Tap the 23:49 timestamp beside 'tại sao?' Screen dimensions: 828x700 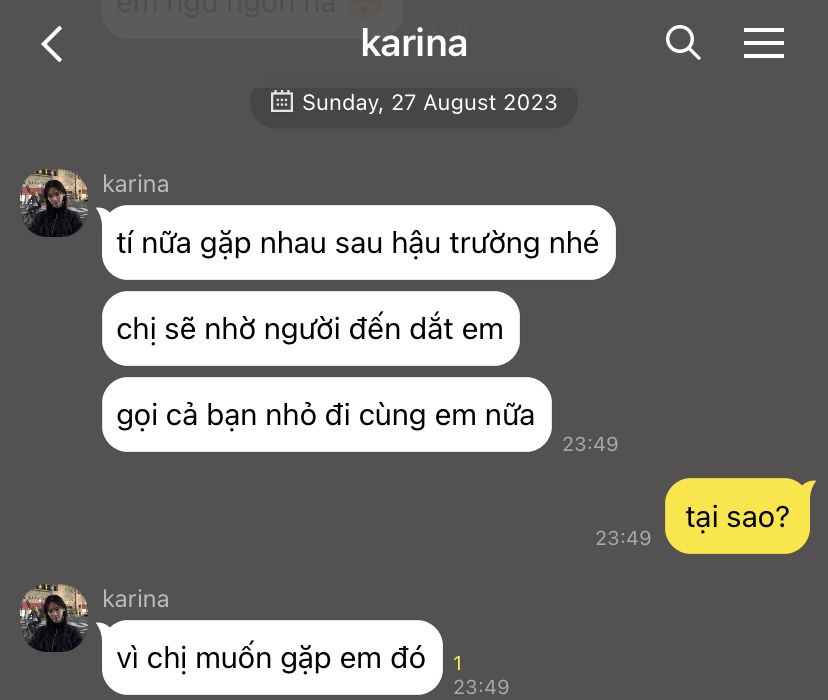(623, 538)
